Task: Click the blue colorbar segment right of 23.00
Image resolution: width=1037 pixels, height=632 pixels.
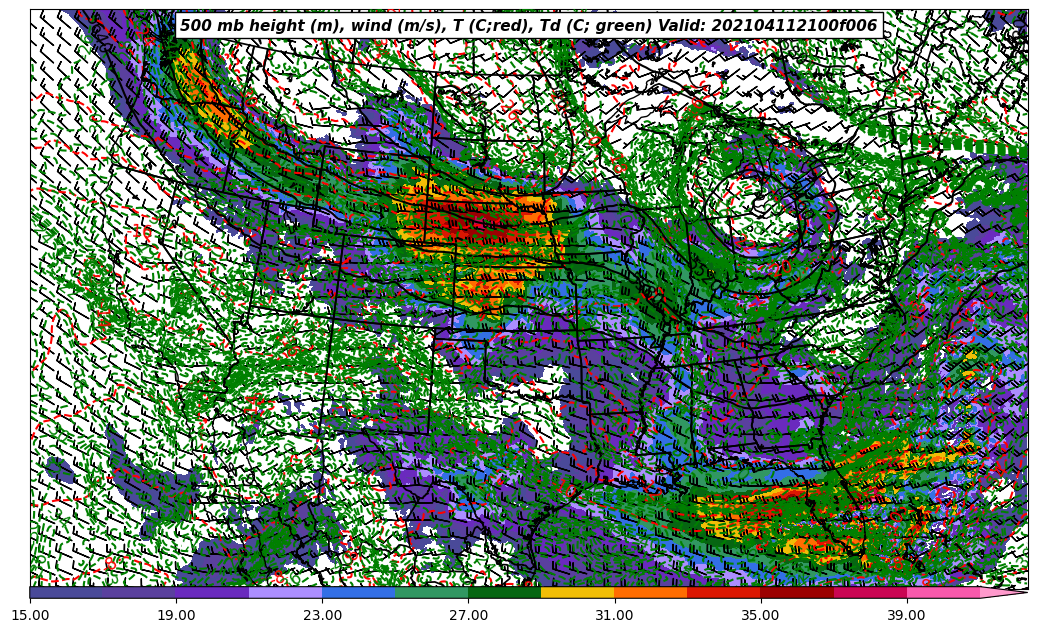Action: coord(358,592)
